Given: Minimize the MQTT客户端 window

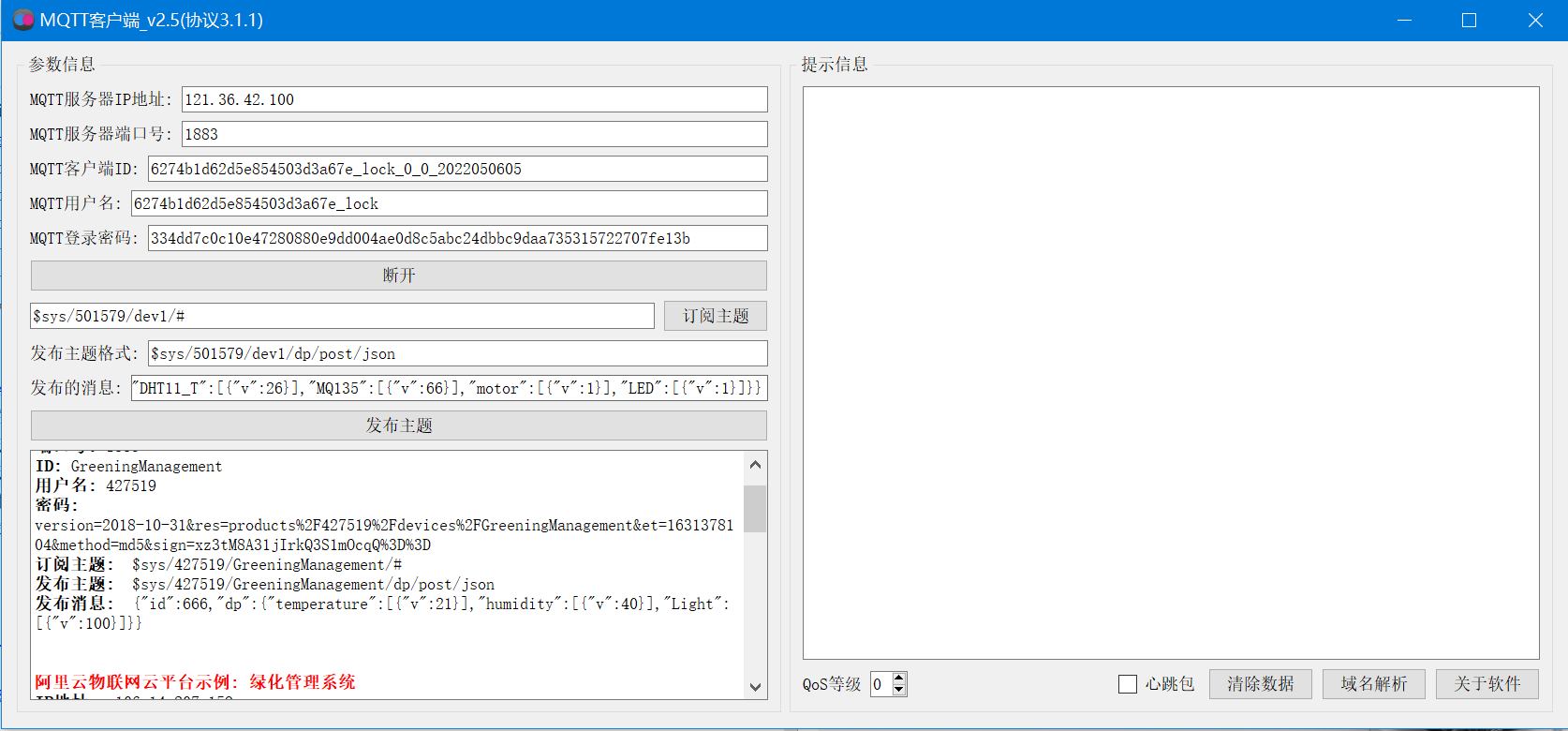Looking at the screenshot, I should click(x=1404, y=20).
